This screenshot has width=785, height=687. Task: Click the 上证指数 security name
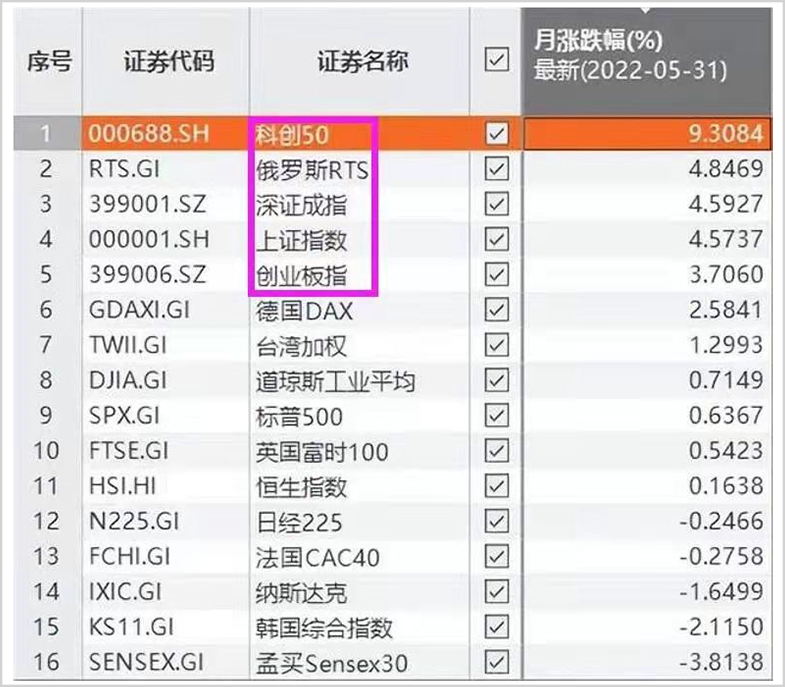(x=301, y=240)
